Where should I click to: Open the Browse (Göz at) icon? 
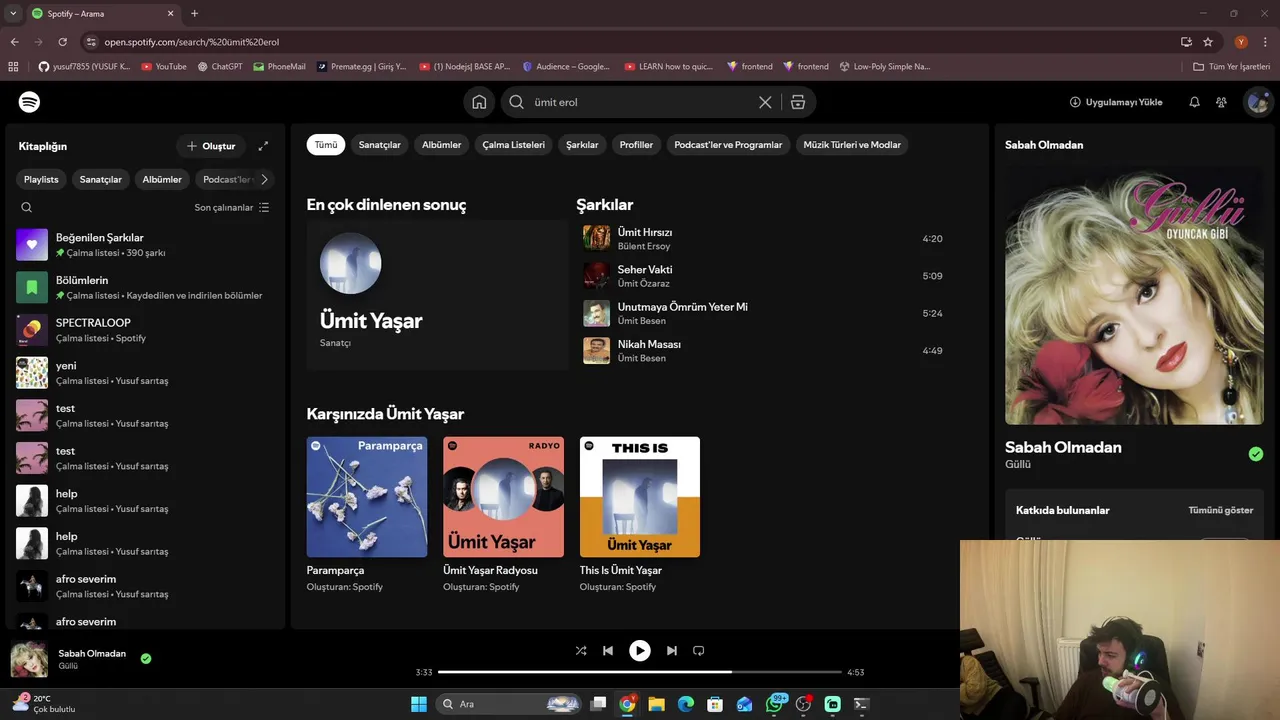pyautogui.click(x=798, y=102)
